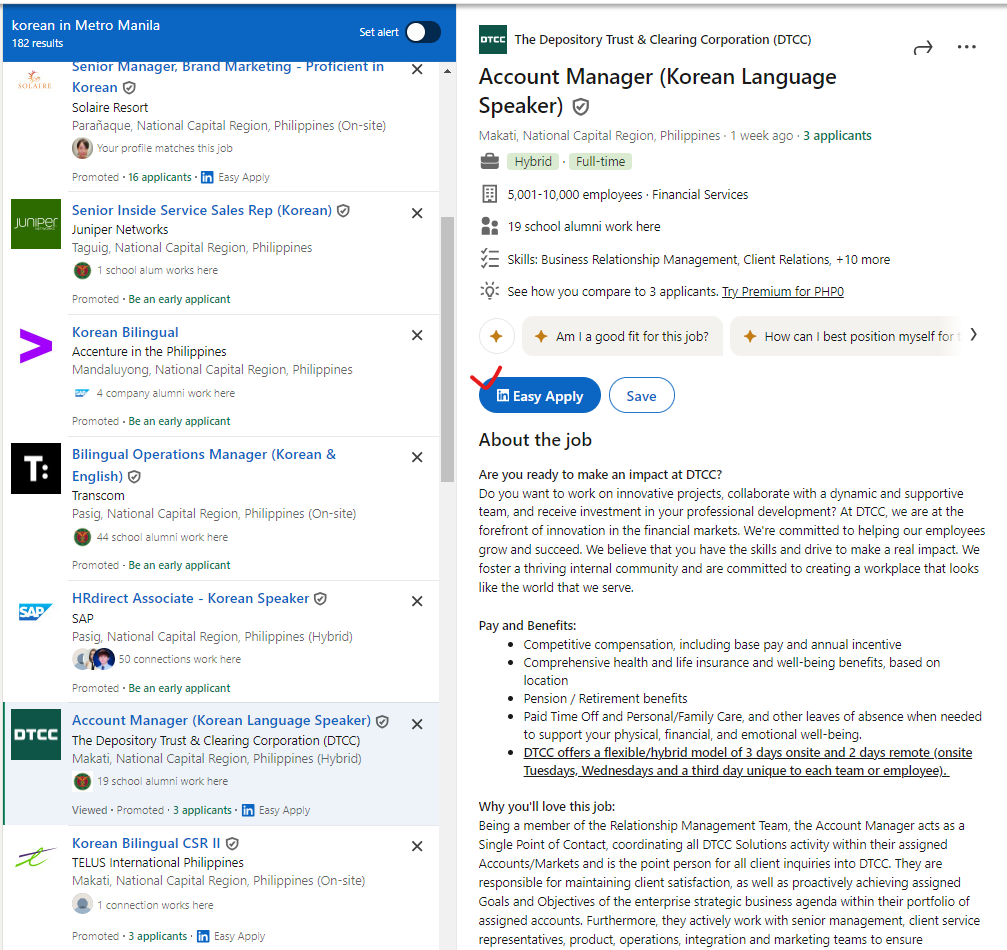The image size is (1007, 950).
Task: Click verified badge on Korean Bilingual CSR II
Action: coord(232,843)
